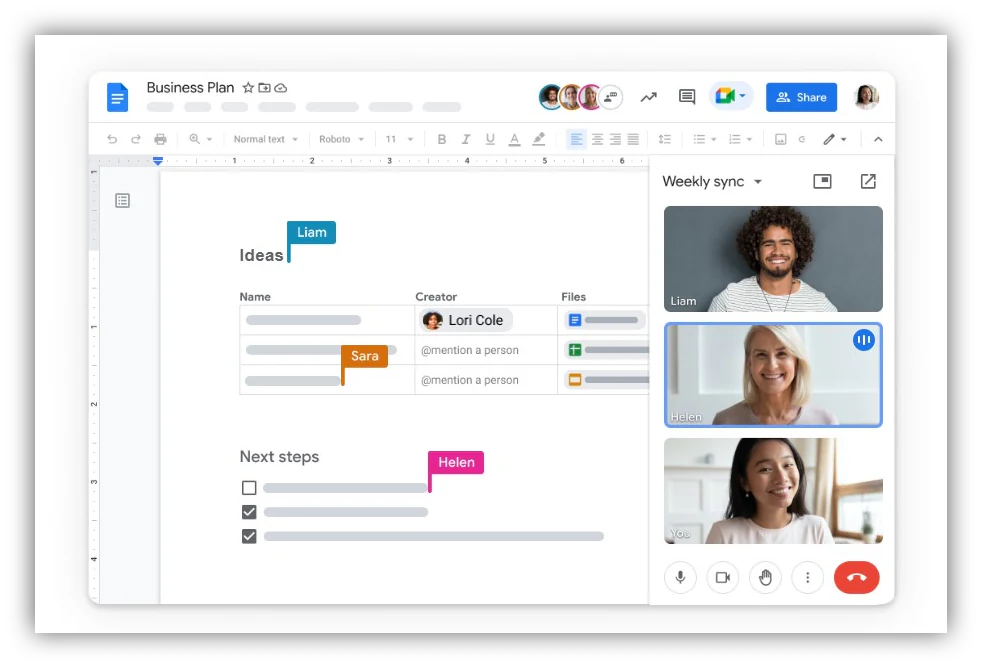Mute the microphone
982x668 pixels.
tap(680, 577)
